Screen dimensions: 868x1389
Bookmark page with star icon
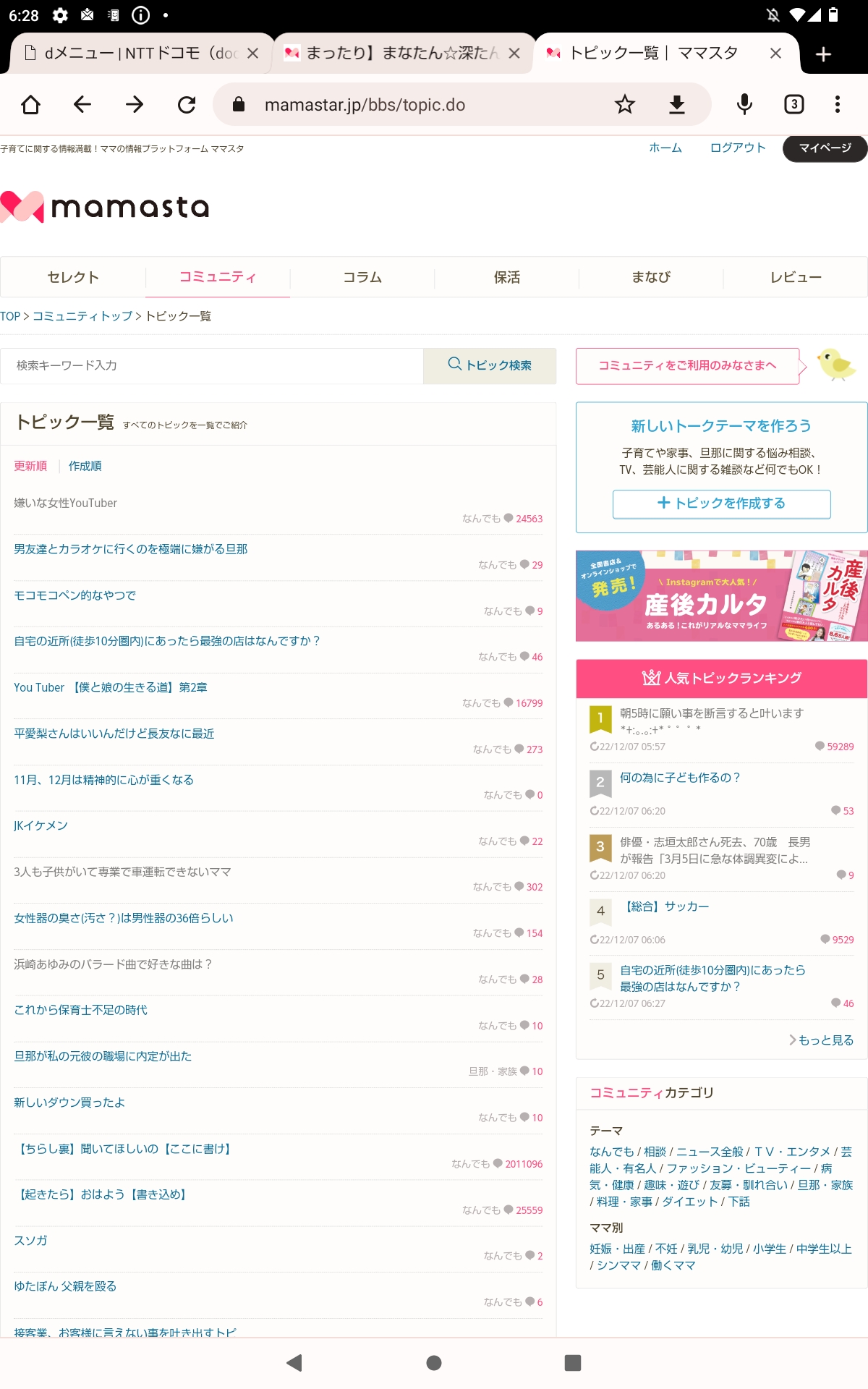pos(624,105)
